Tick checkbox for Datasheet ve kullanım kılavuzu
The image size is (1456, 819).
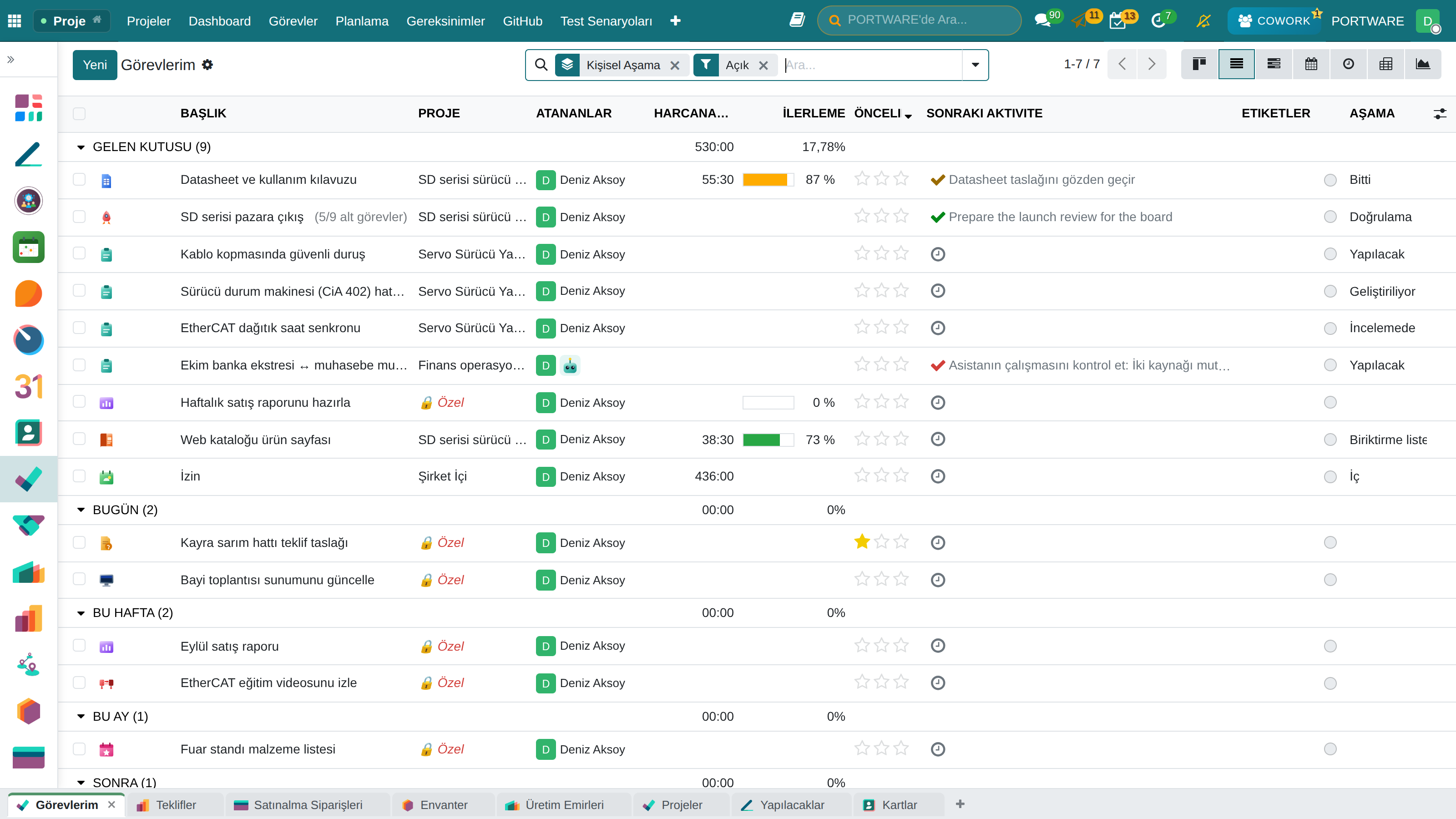(79, 179)
